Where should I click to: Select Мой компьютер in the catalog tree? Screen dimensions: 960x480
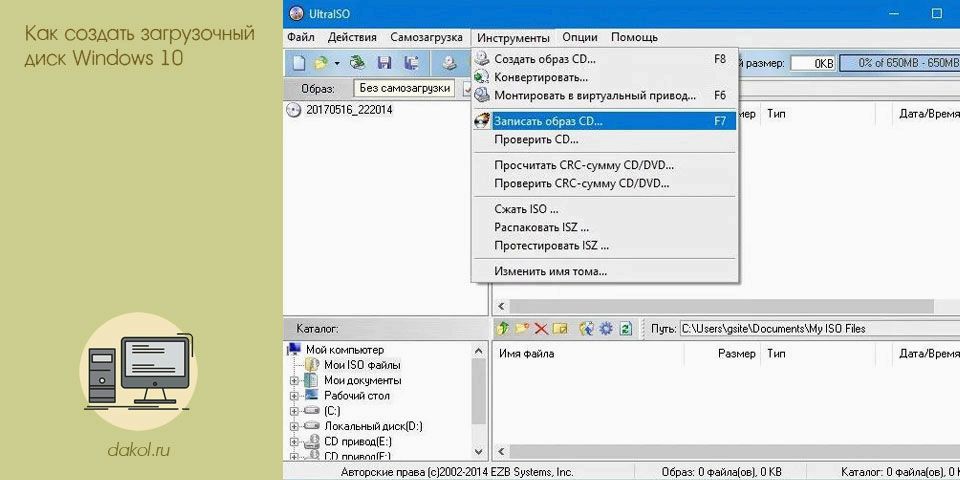(x=345, y=350)
